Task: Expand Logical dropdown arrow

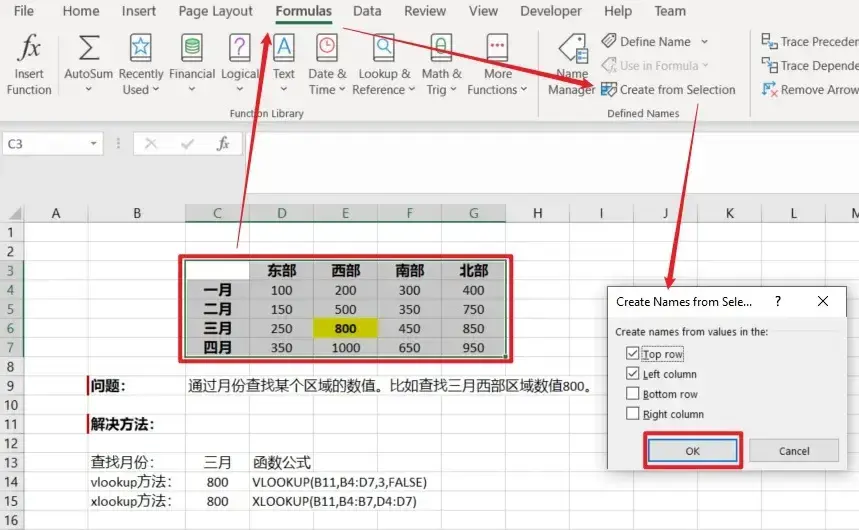Action: point(239,89)
